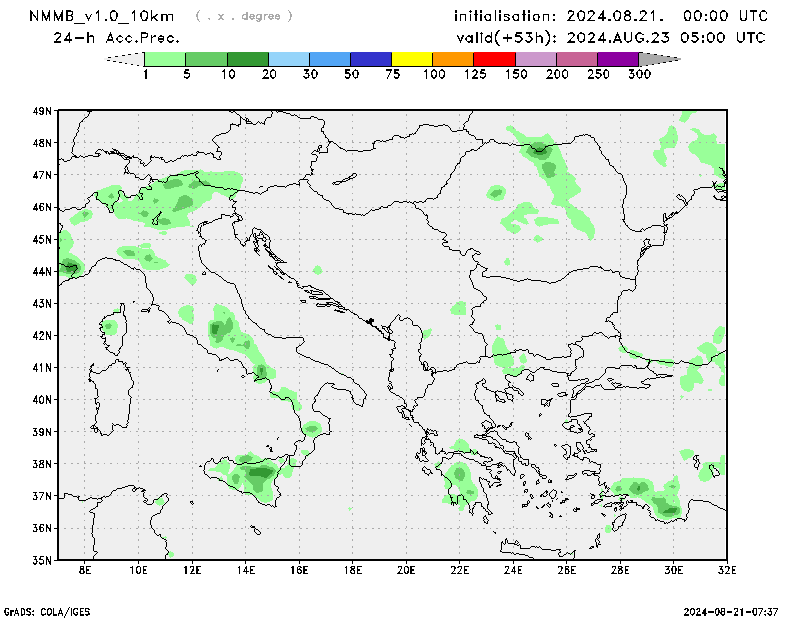Click the 20E longitude axis label

click(406, 570)
